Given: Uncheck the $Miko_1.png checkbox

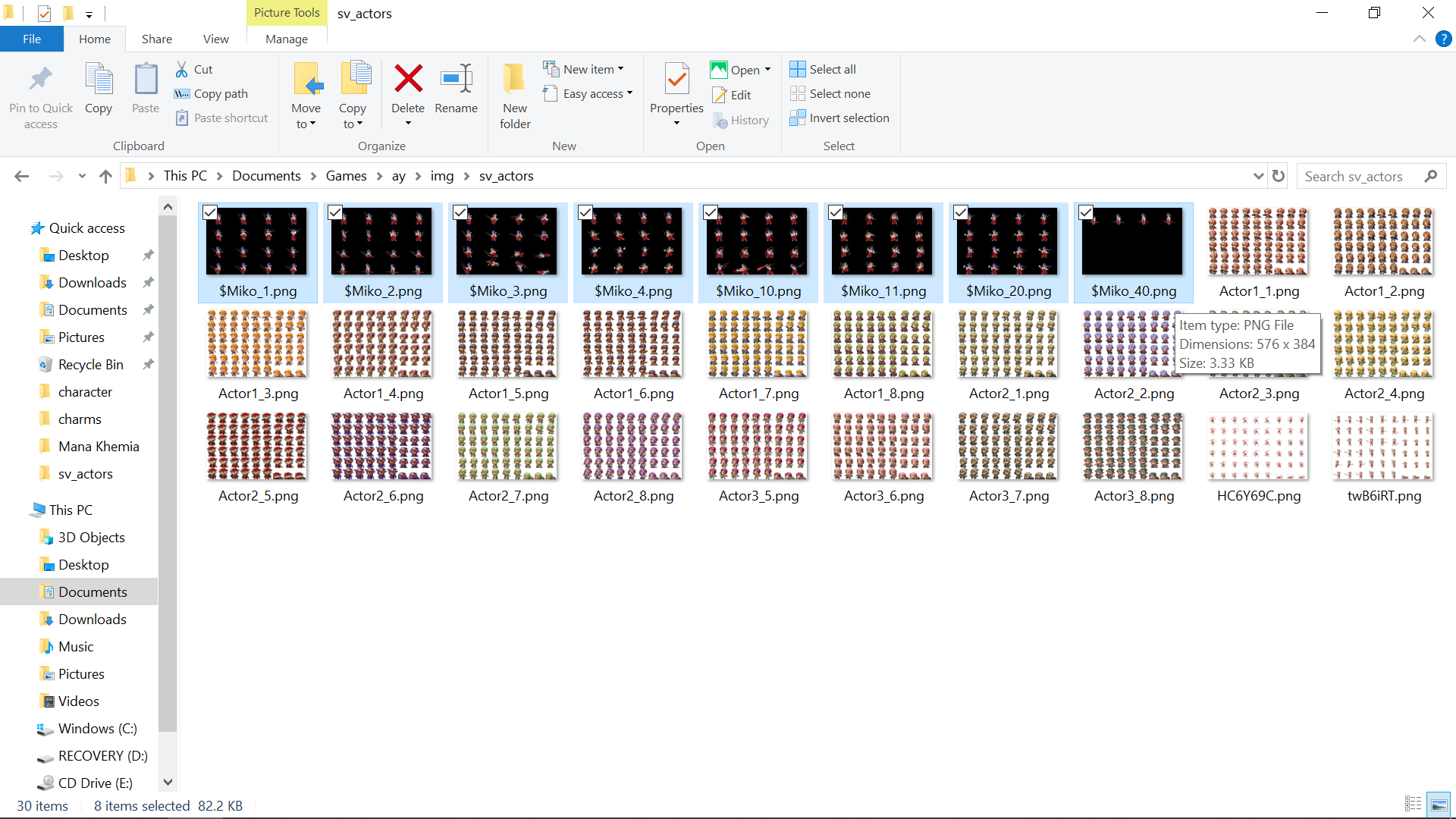Looking at the screenshot, I should coord(210,213).
